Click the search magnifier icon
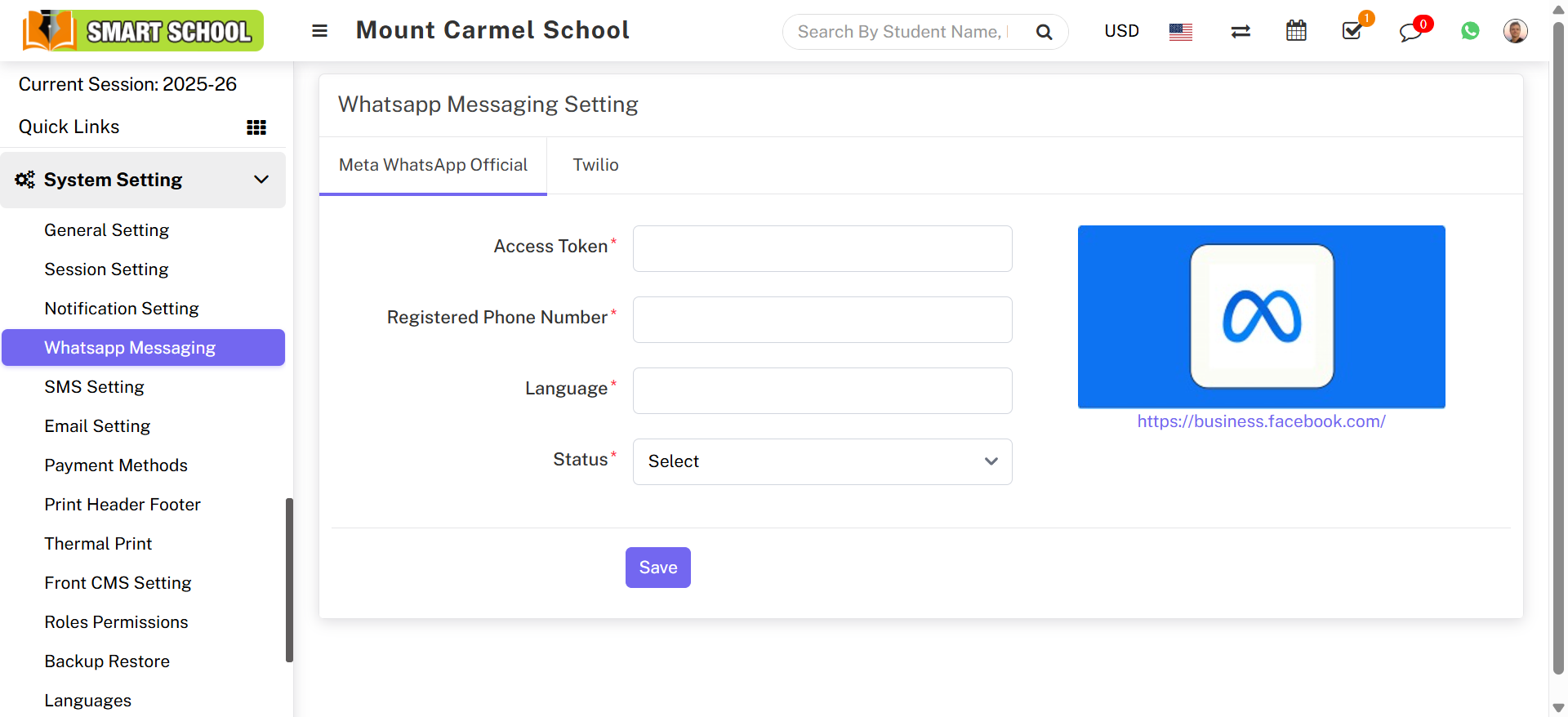The image size is (1568, 717). 1044,32
